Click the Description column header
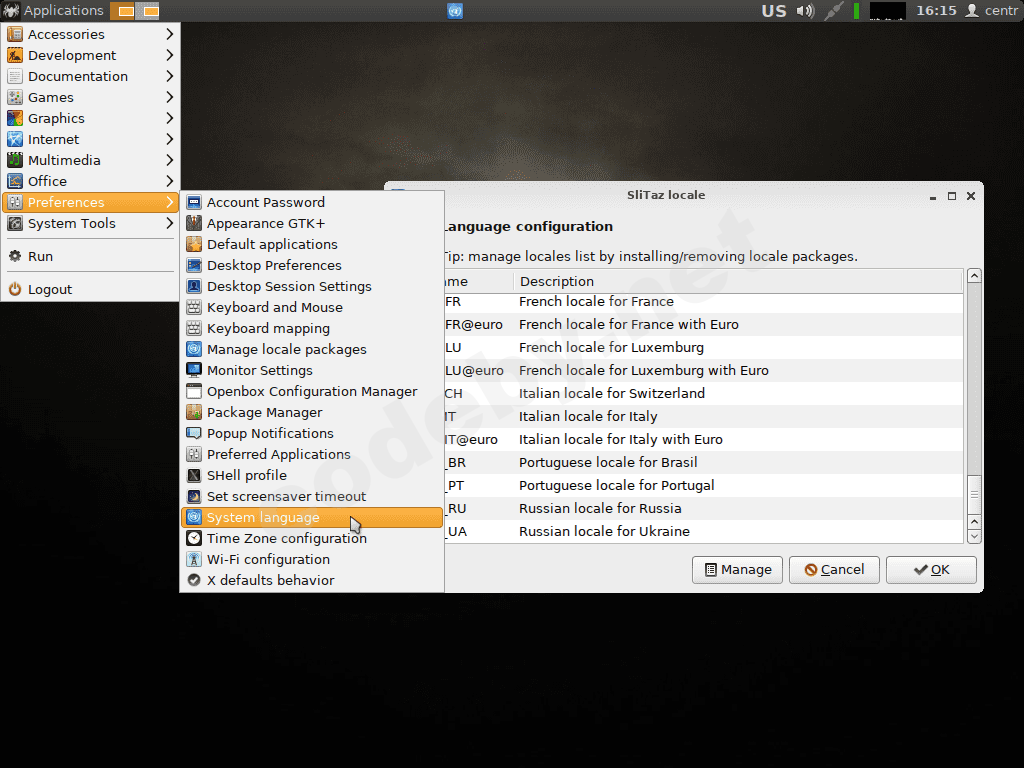 tap(738, 281)
